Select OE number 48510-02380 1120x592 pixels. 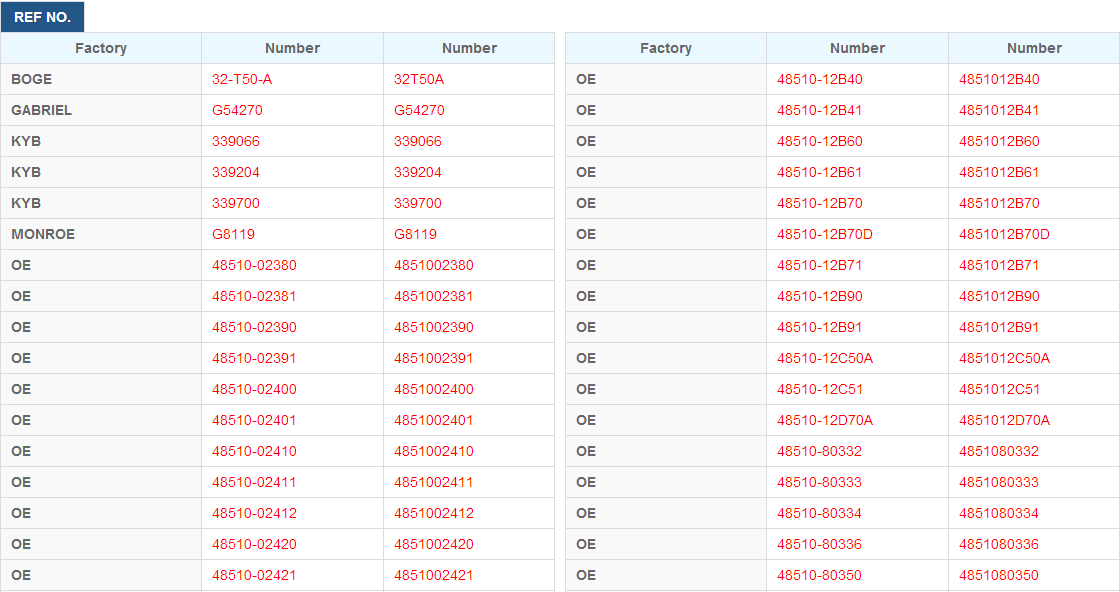[254, 265]
